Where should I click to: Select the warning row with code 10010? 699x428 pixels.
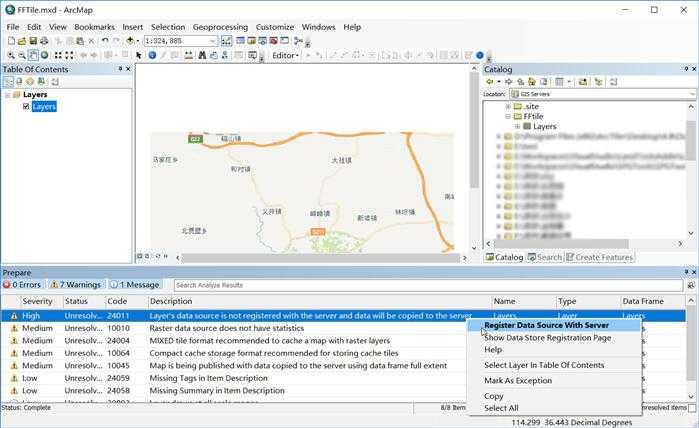click(234, 328)
